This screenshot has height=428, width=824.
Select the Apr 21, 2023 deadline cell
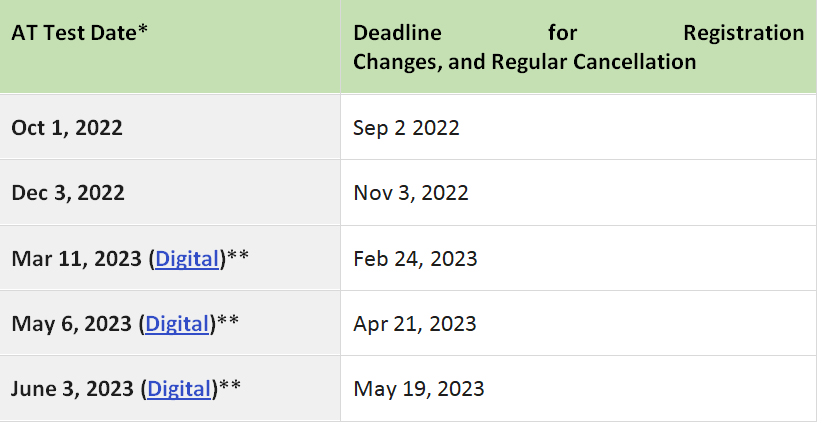pos(415,324)
